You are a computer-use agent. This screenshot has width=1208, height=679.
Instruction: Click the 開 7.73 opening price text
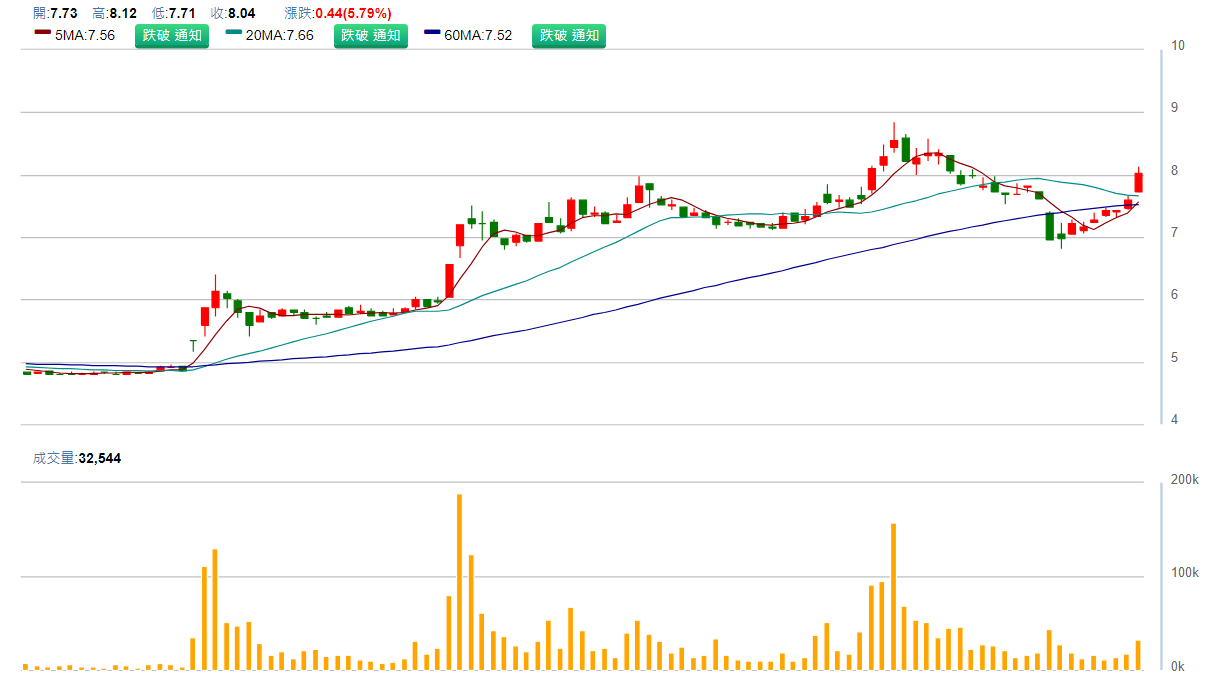(x=55, y=13)
